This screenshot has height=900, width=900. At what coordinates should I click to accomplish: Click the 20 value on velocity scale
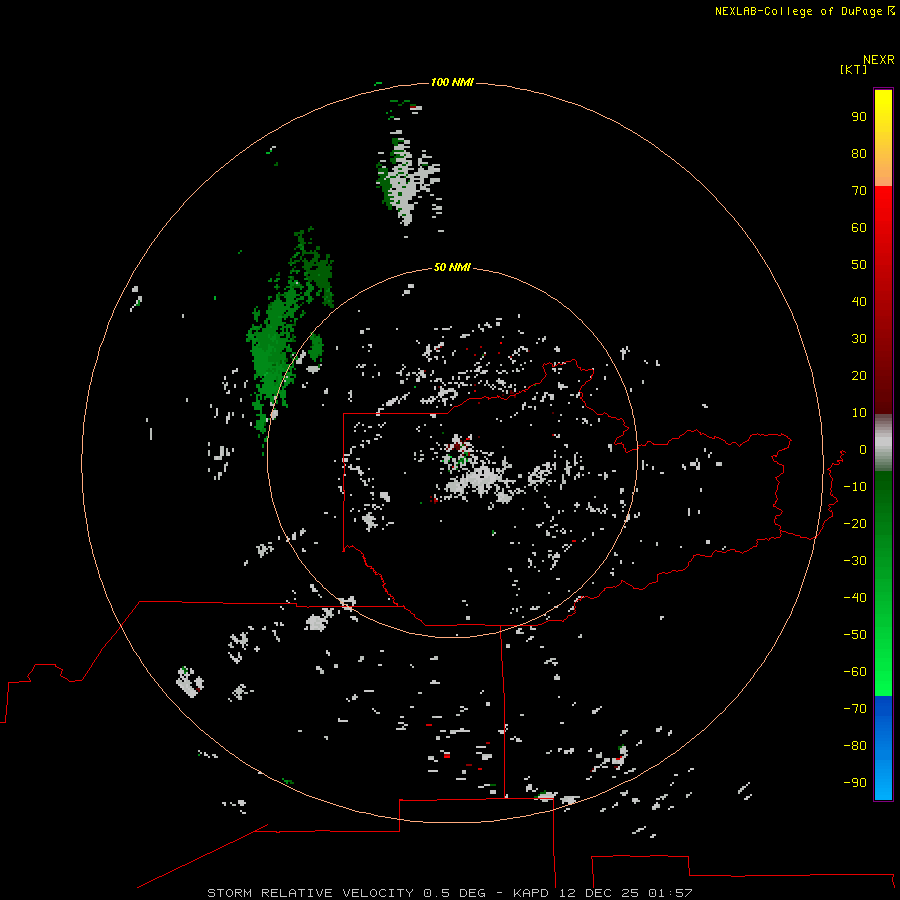[x=859, y=376]
